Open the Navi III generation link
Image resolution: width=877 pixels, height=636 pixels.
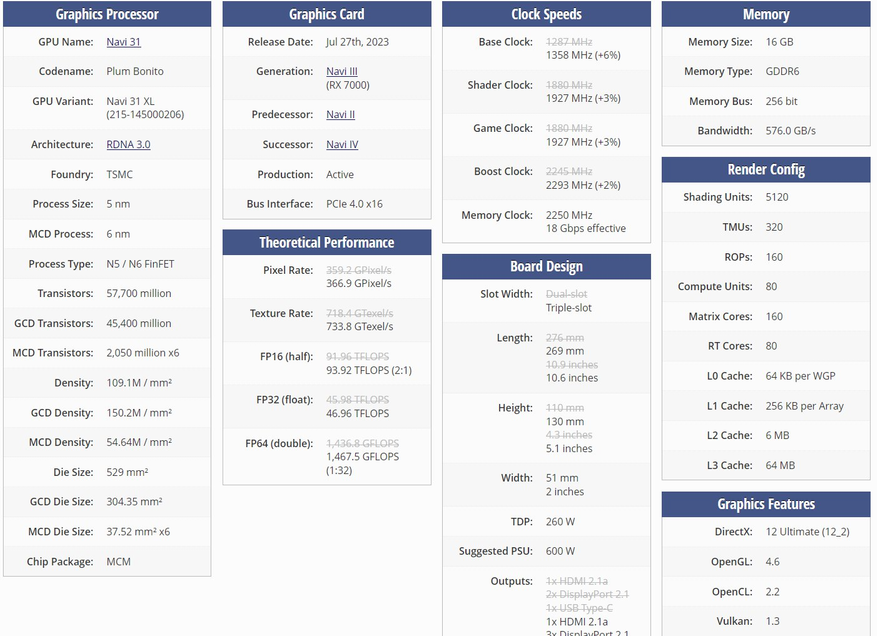[342, 72]
